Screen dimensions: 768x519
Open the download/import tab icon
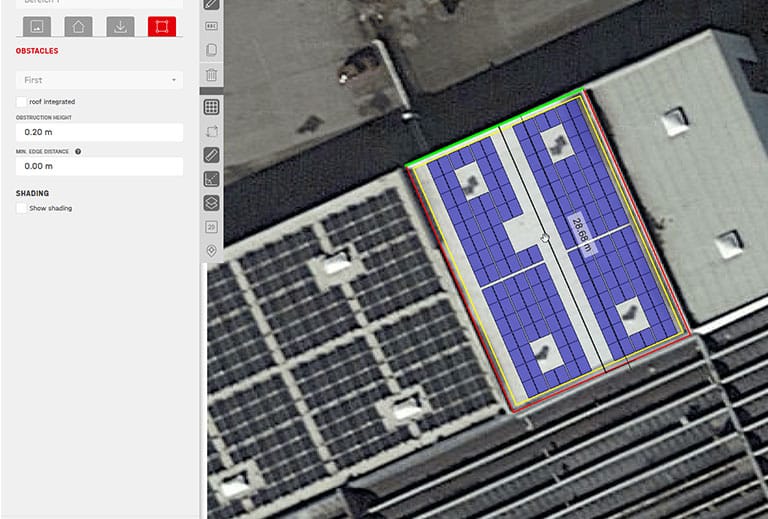(x=120, y=26)
